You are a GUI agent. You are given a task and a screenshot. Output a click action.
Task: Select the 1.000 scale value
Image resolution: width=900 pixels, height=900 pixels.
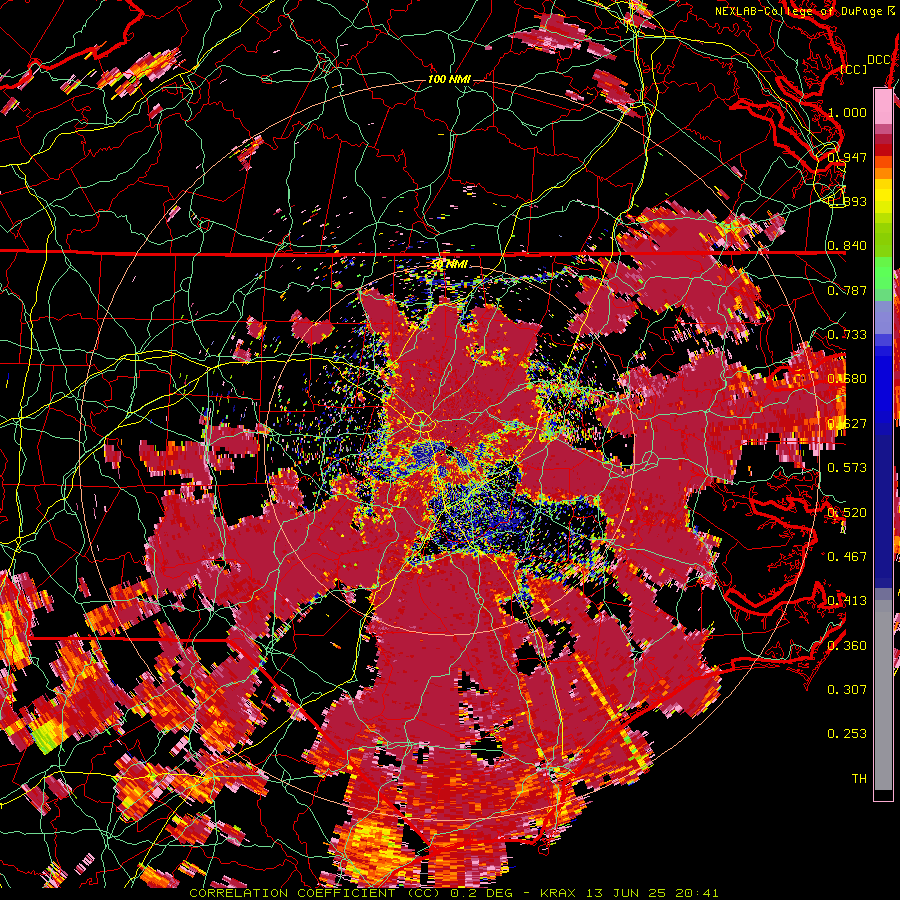[847, 112]
